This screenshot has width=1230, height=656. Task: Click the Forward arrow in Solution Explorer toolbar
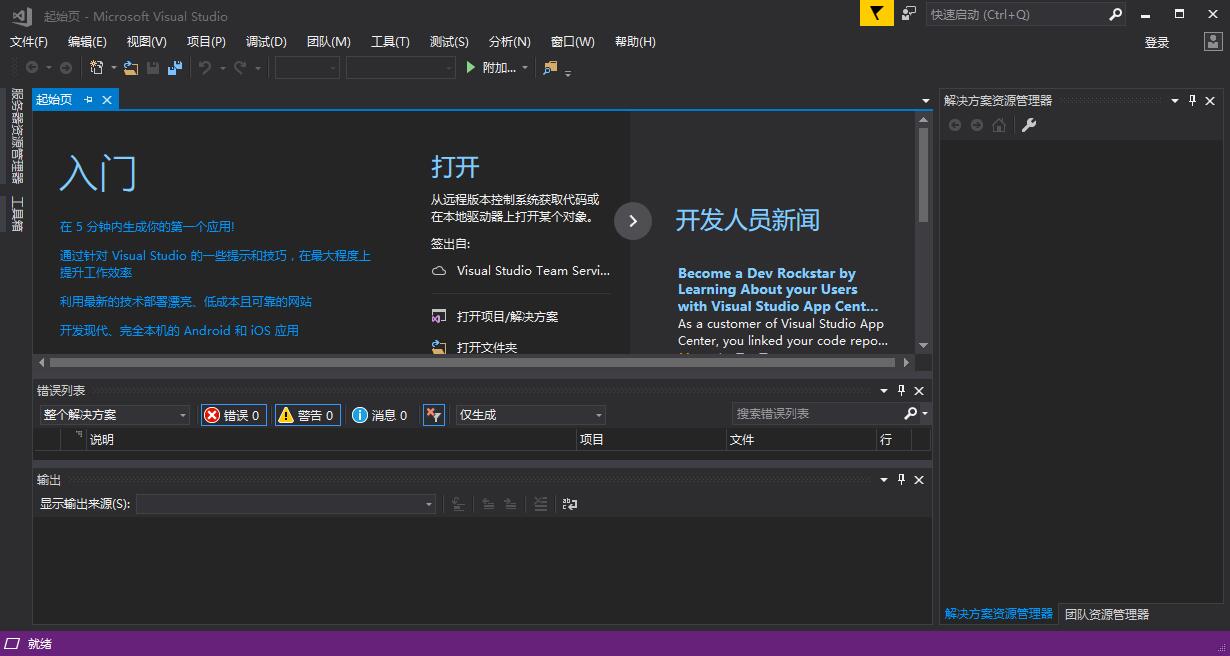tap(977, 125)
